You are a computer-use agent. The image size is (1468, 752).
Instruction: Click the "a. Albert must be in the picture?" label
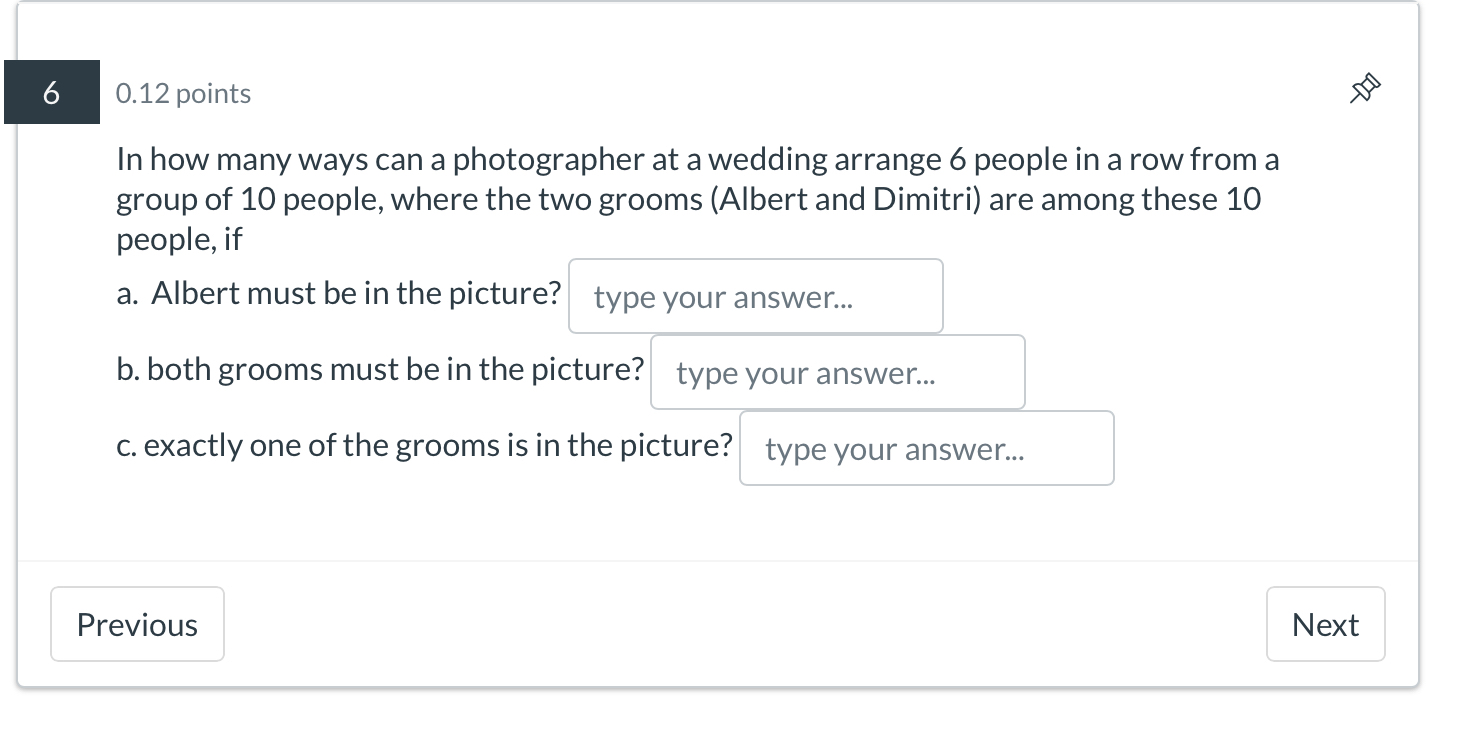pyautogui.click(x=339, y=294)
